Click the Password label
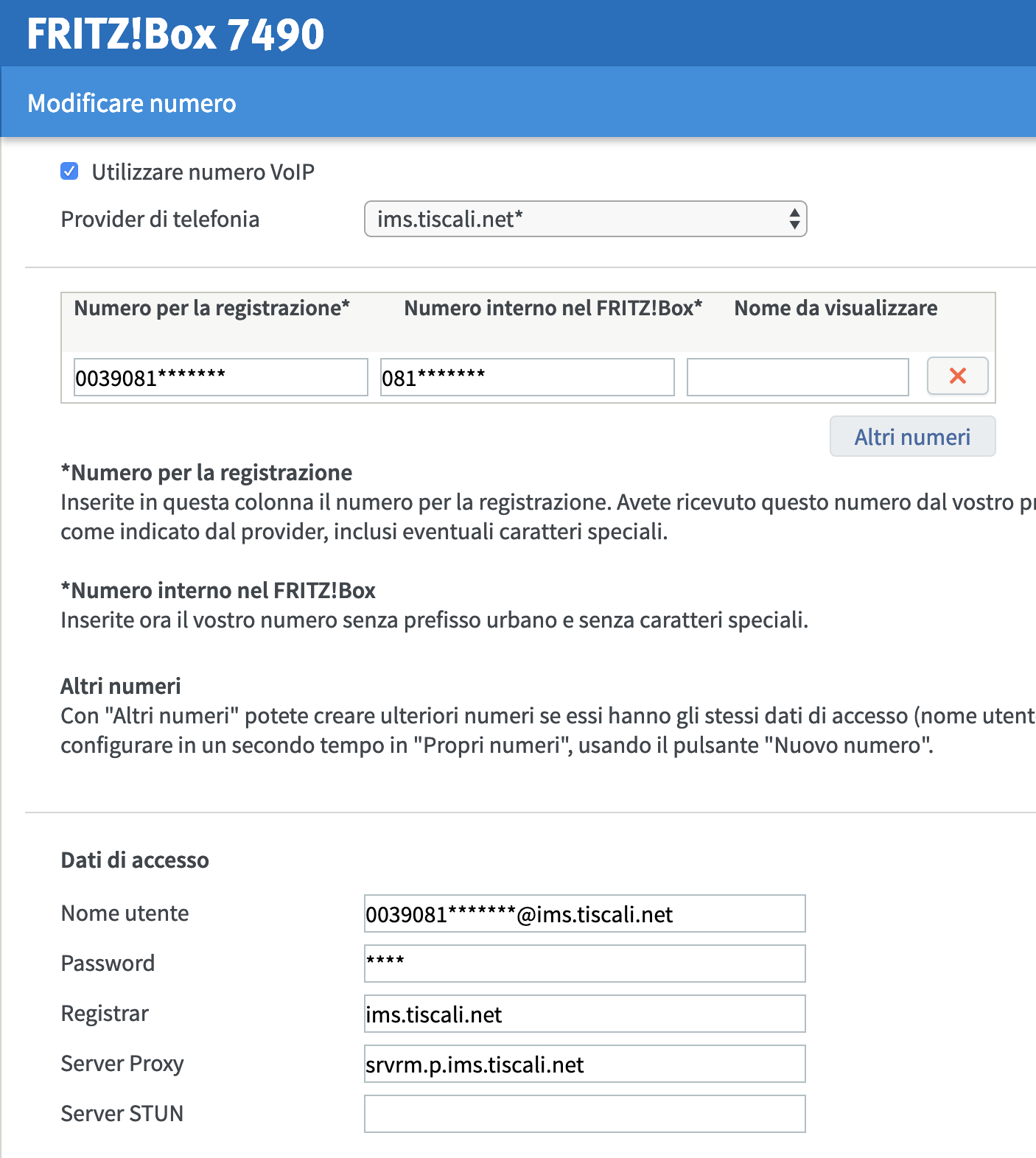Screen dimensions: 1036x1158 [108, 964]
